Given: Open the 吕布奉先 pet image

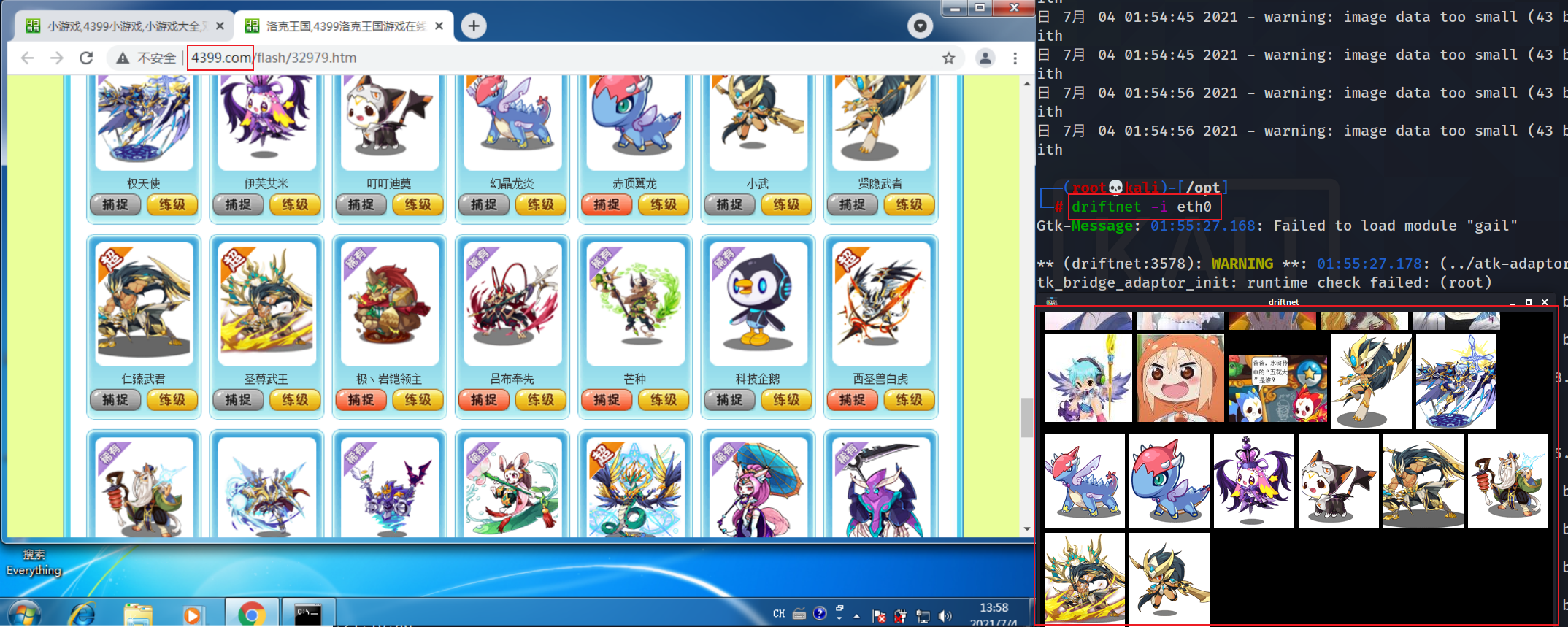Looking at the screenshot, I should [512, 304].
